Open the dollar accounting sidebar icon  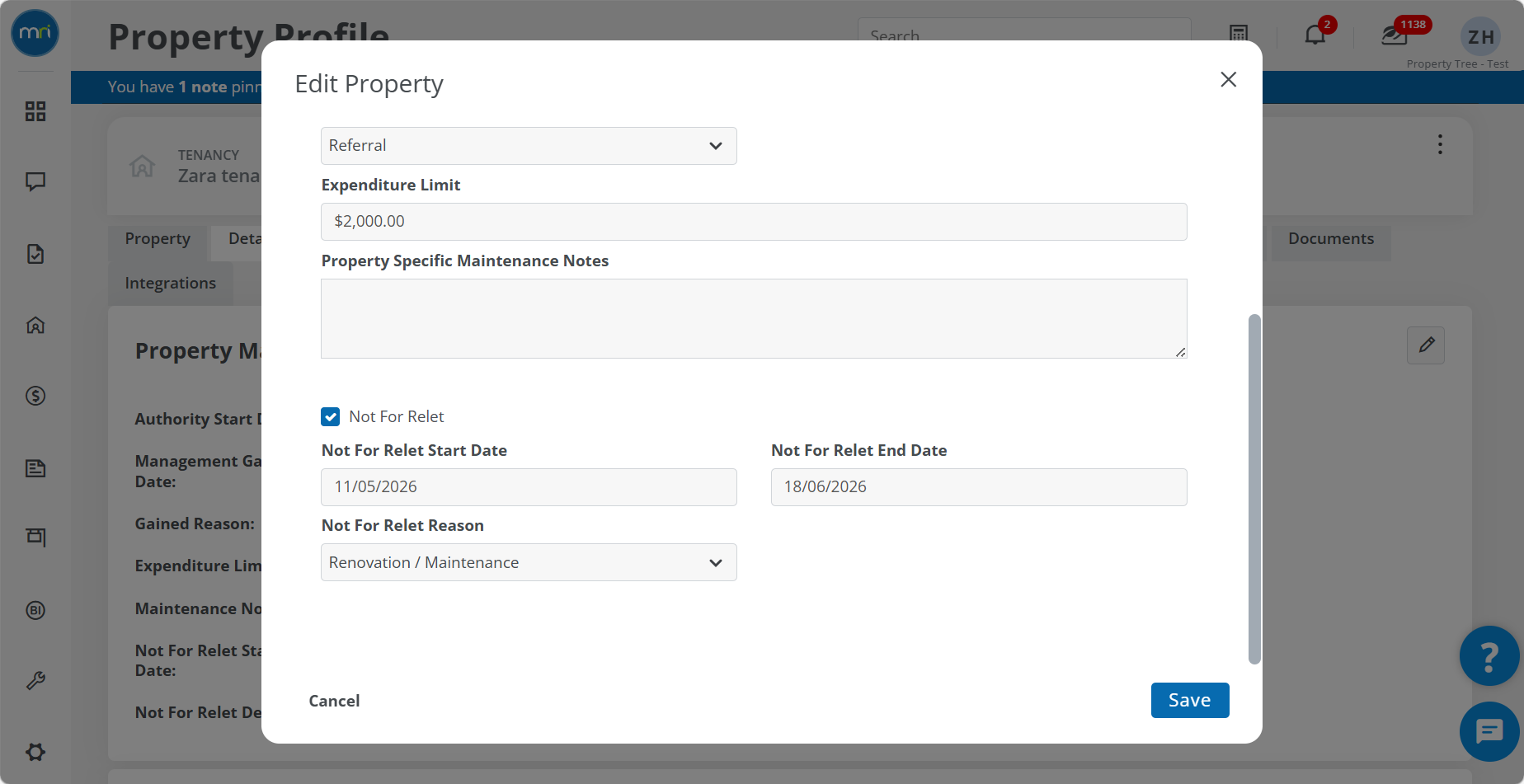[x=35, y=396]
